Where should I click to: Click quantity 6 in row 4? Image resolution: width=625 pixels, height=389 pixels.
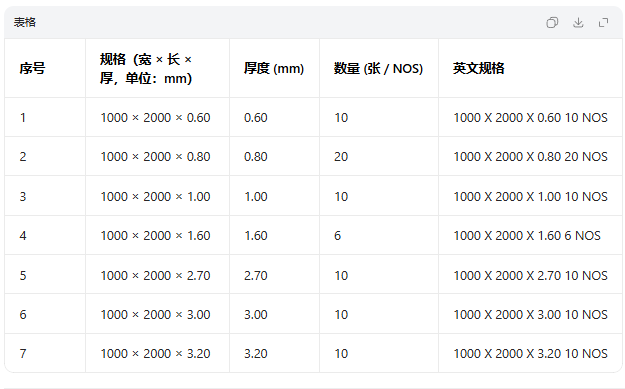[x=337, y=236]
